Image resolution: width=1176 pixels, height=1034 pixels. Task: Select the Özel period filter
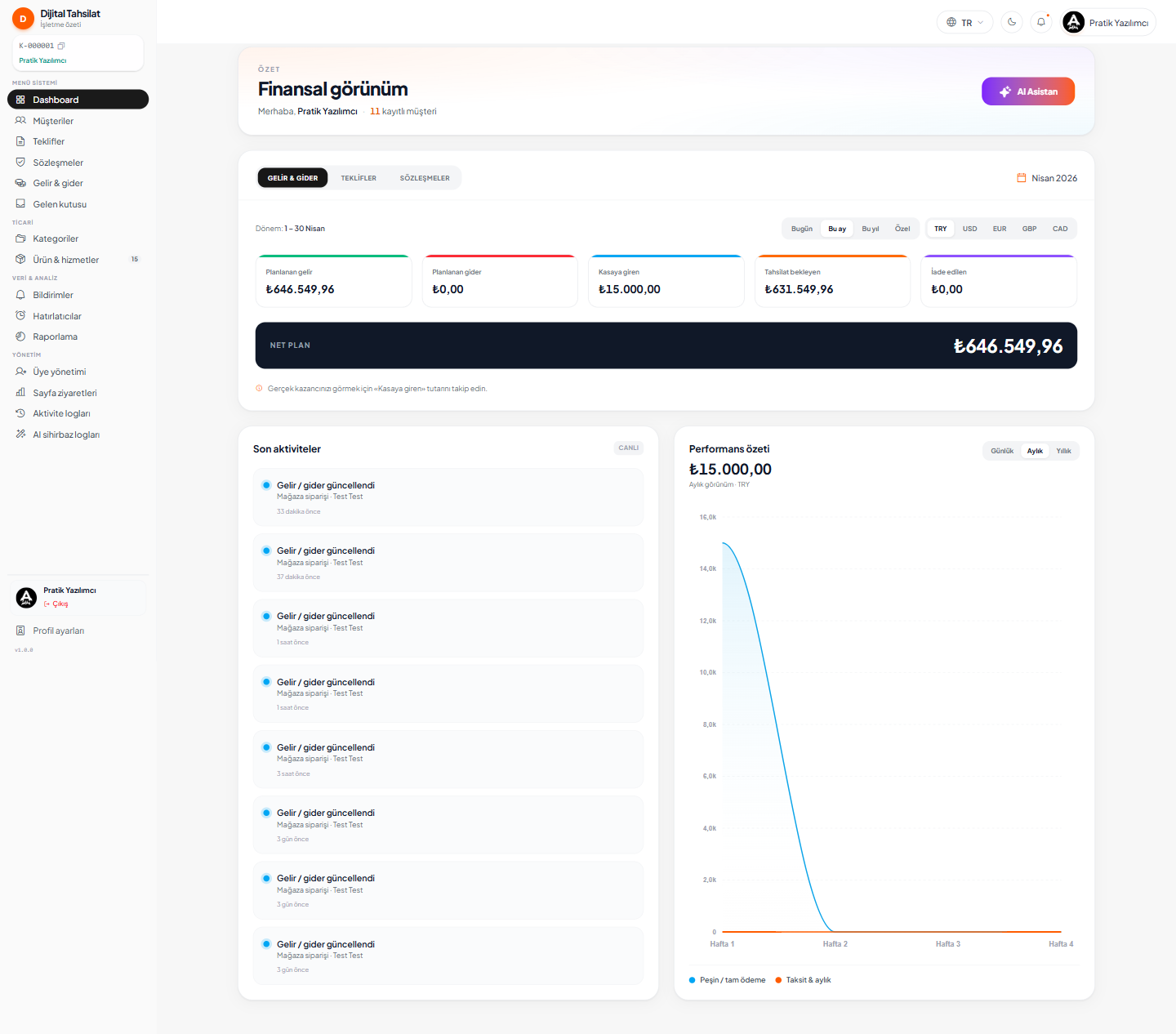click(x=902, y=229)
